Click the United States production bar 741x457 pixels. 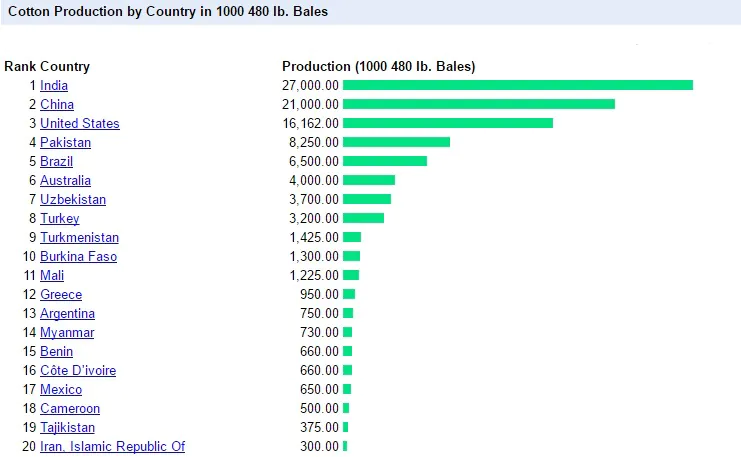pos(448,123)
